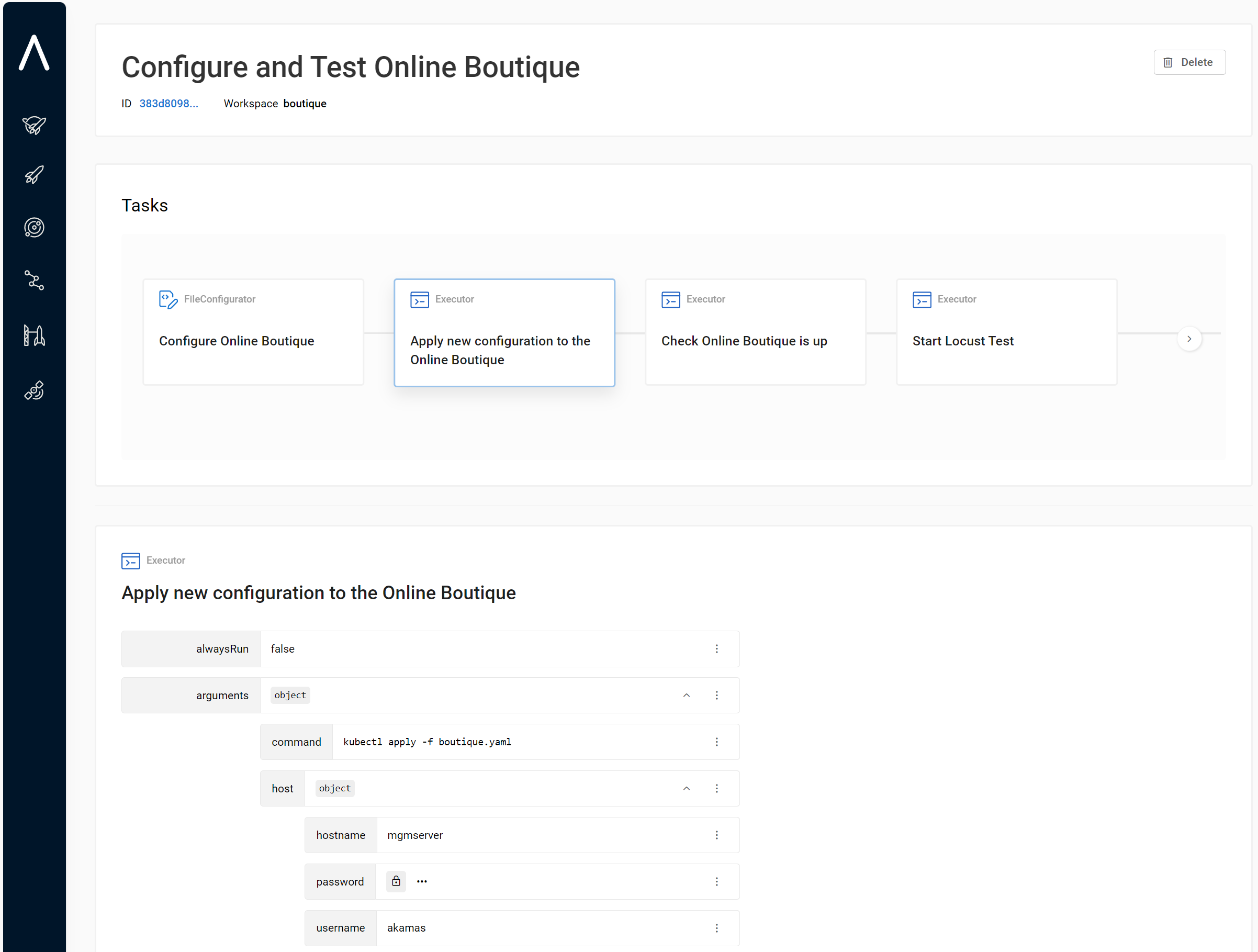This screenshot has height=952, width=1258.
Task: Collapse the host object chevron
Action: (x=687, y=789)
